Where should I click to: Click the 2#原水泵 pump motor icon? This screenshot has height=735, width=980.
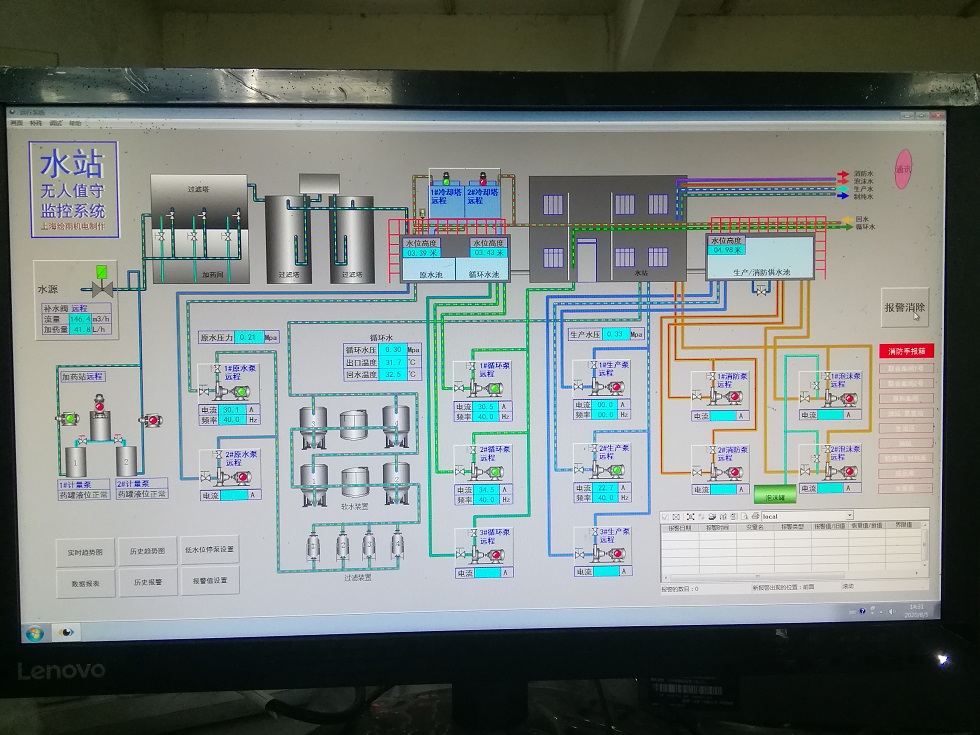234,478
